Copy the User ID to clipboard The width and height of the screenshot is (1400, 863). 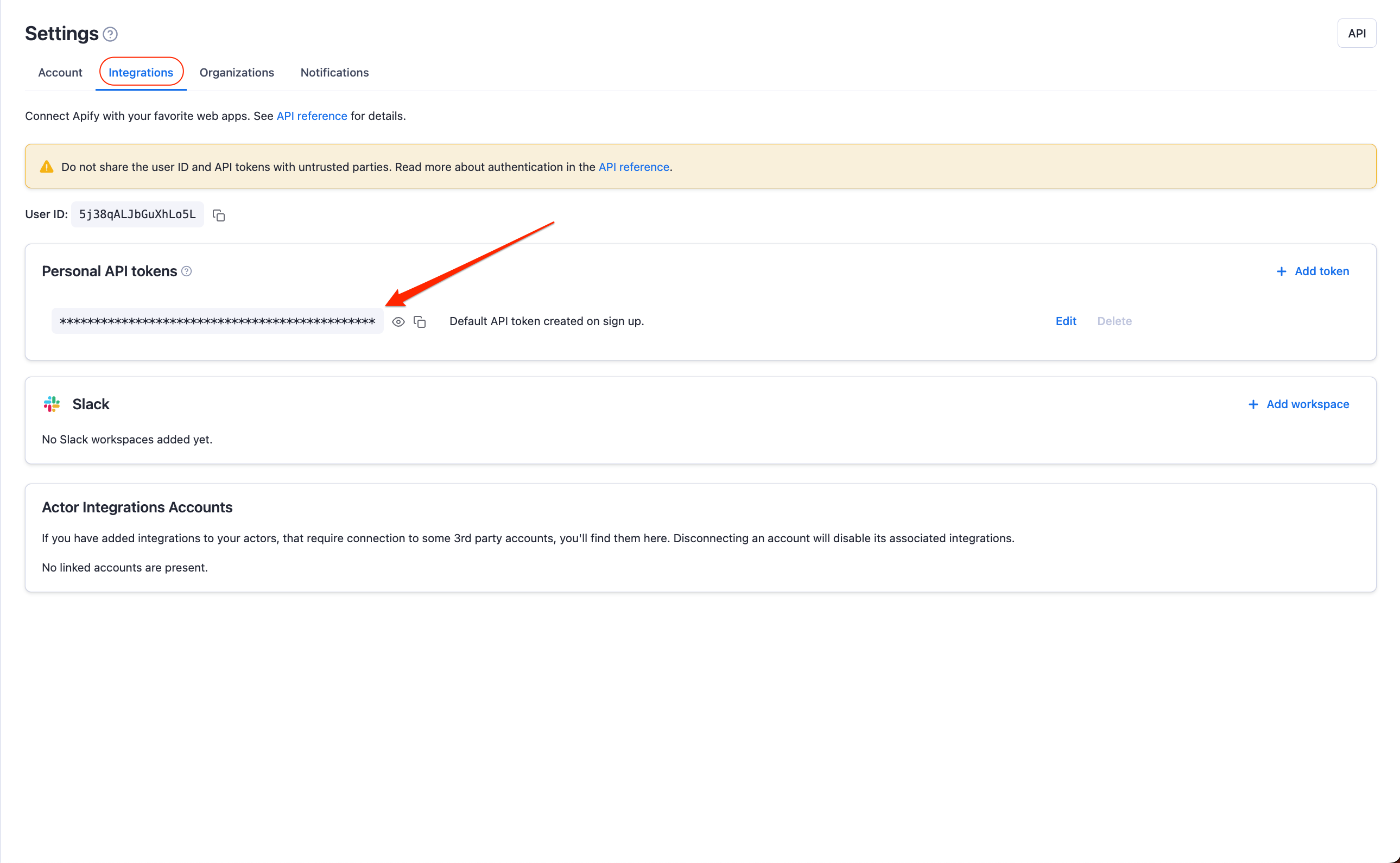coord(219,215)
